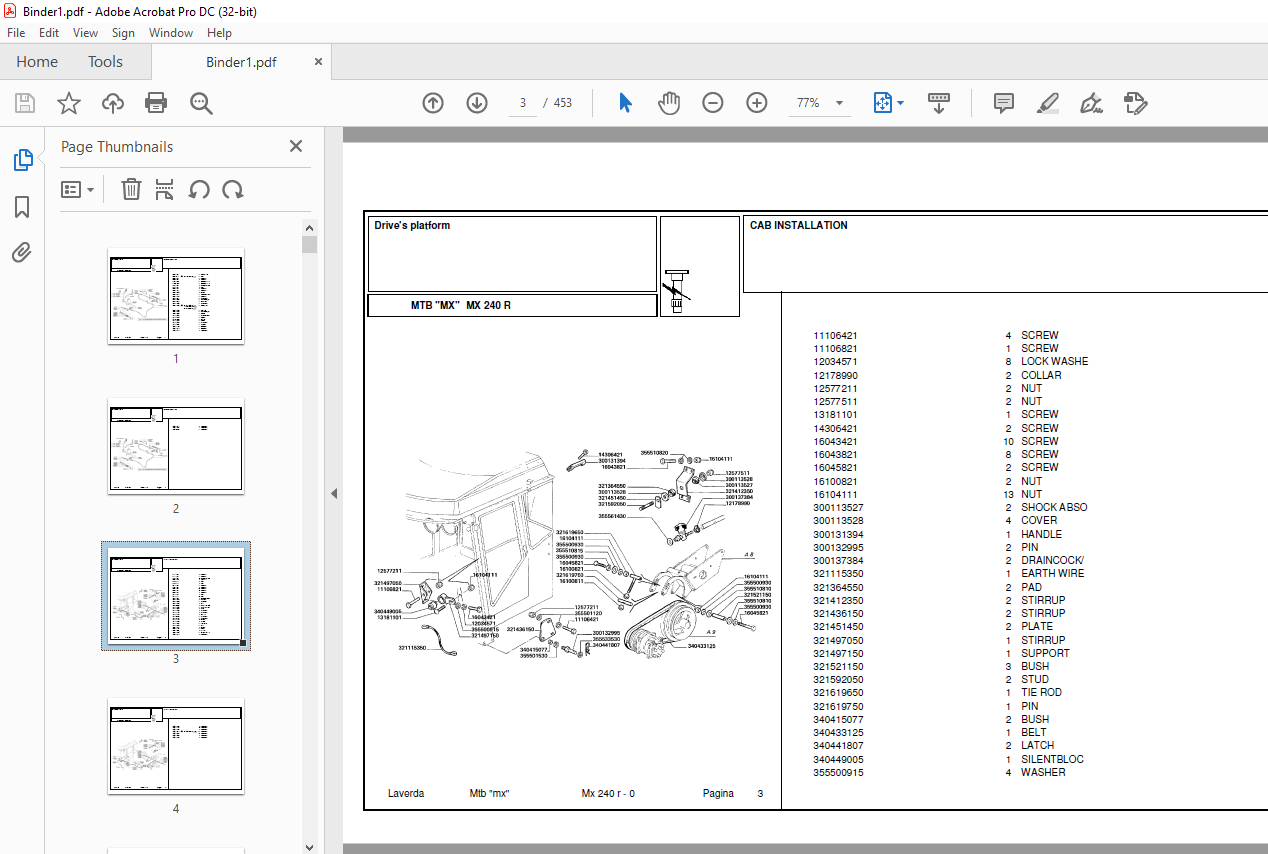Choose the arrow Selection tool
The image size is (1268, 854).
click(x=626, y=103)
